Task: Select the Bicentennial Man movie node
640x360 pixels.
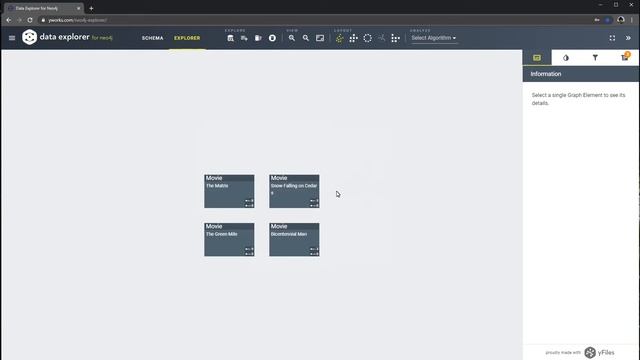Action: tap(294, 239)
